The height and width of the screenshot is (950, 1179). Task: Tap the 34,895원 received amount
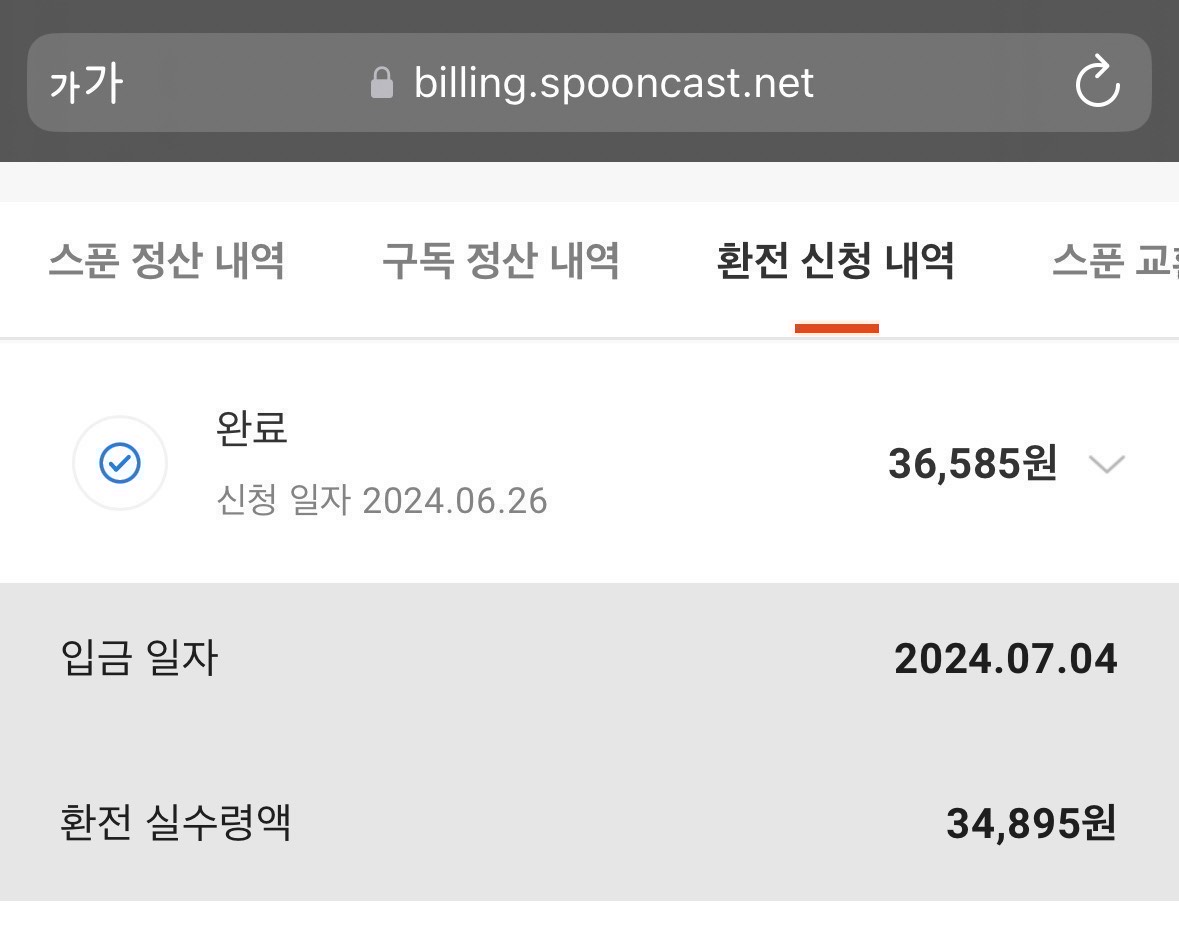[1030, 824]
